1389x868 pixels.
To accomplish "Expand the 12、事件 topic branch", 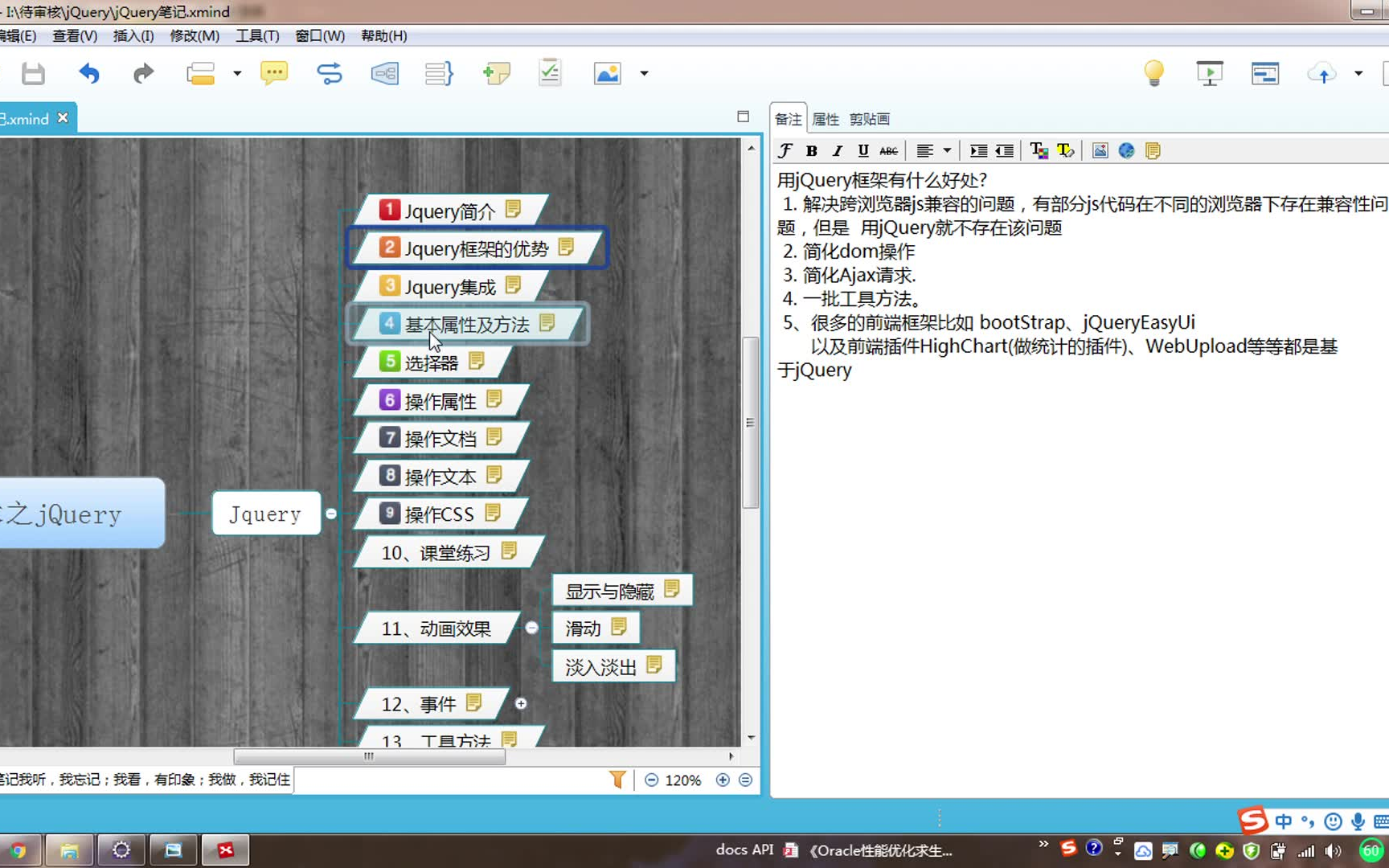I will pyautogui.click(x=521, y=703).
